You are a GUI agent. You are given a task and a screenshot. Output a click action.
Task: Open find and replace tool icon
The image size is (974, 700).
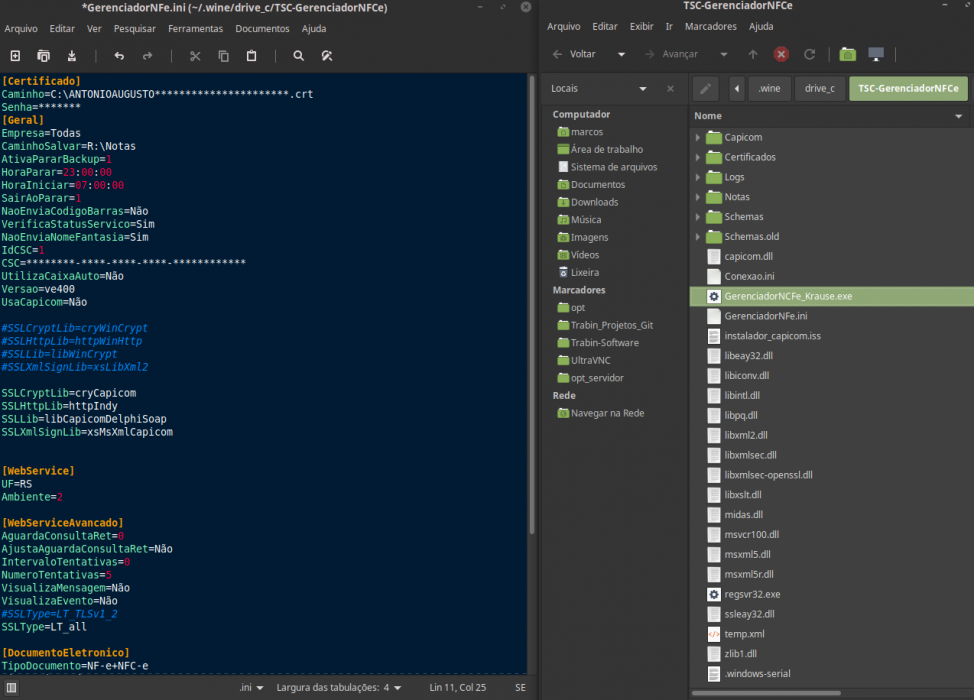point(327,56)
